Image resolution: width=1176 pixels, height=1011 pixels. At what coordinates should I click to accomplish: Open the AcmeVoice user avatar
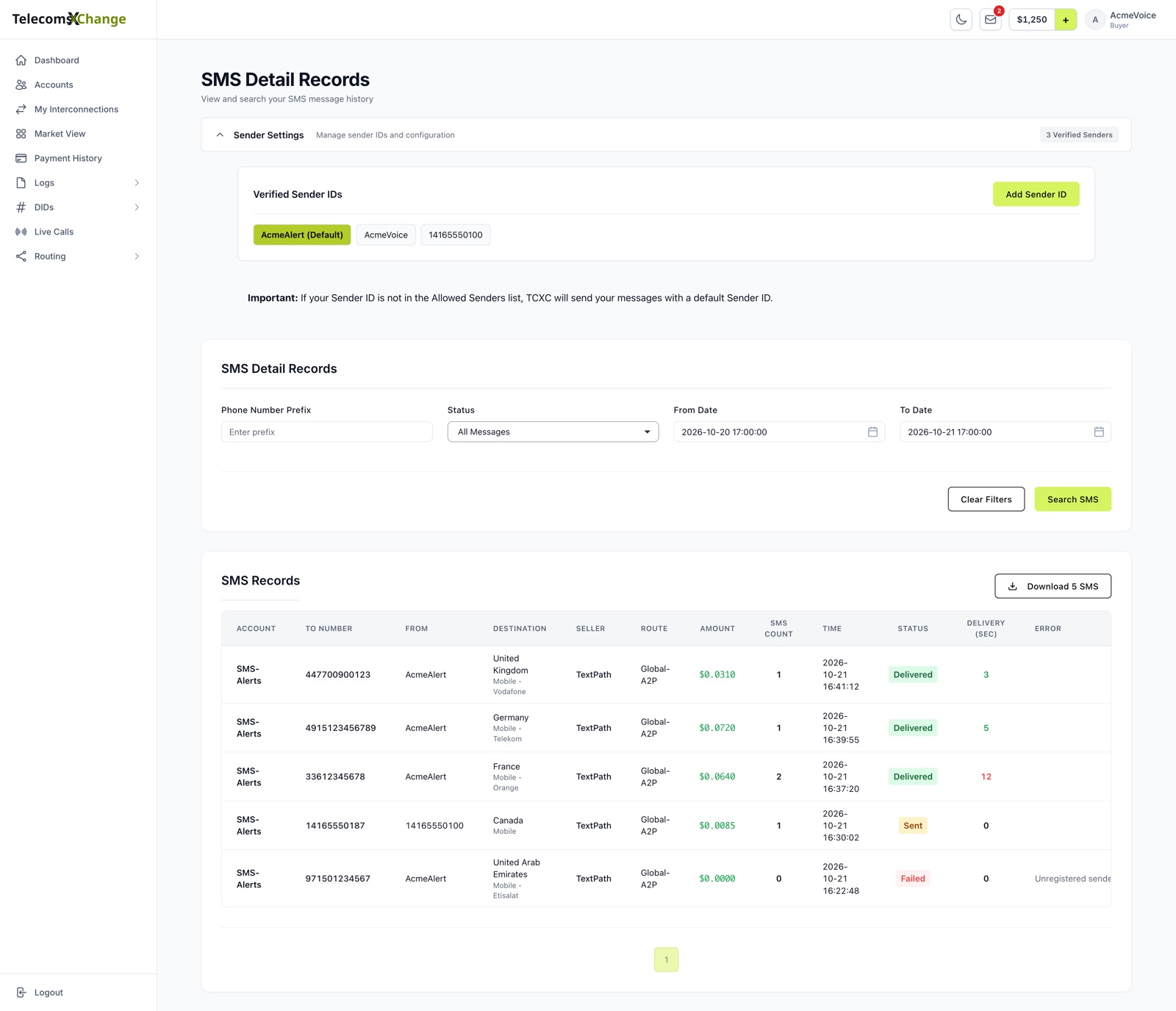coord(1095,20)
